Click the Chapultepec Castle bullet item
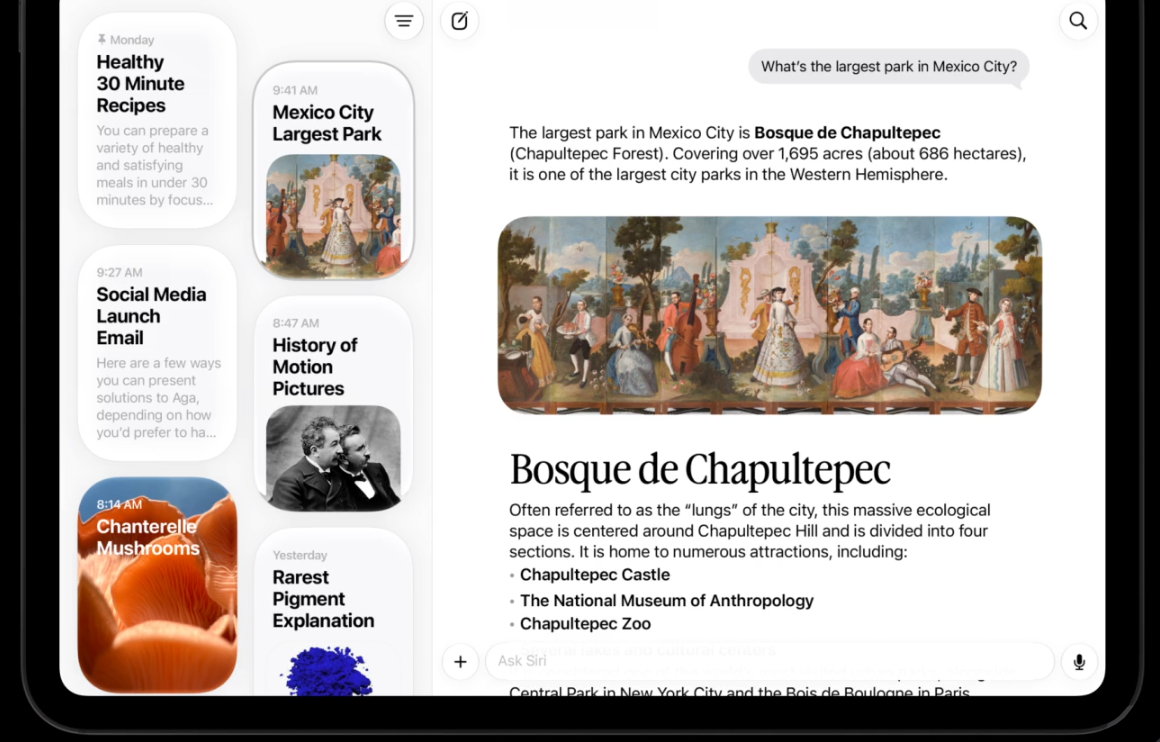The image size is (1160, 742). click(595, 575)
